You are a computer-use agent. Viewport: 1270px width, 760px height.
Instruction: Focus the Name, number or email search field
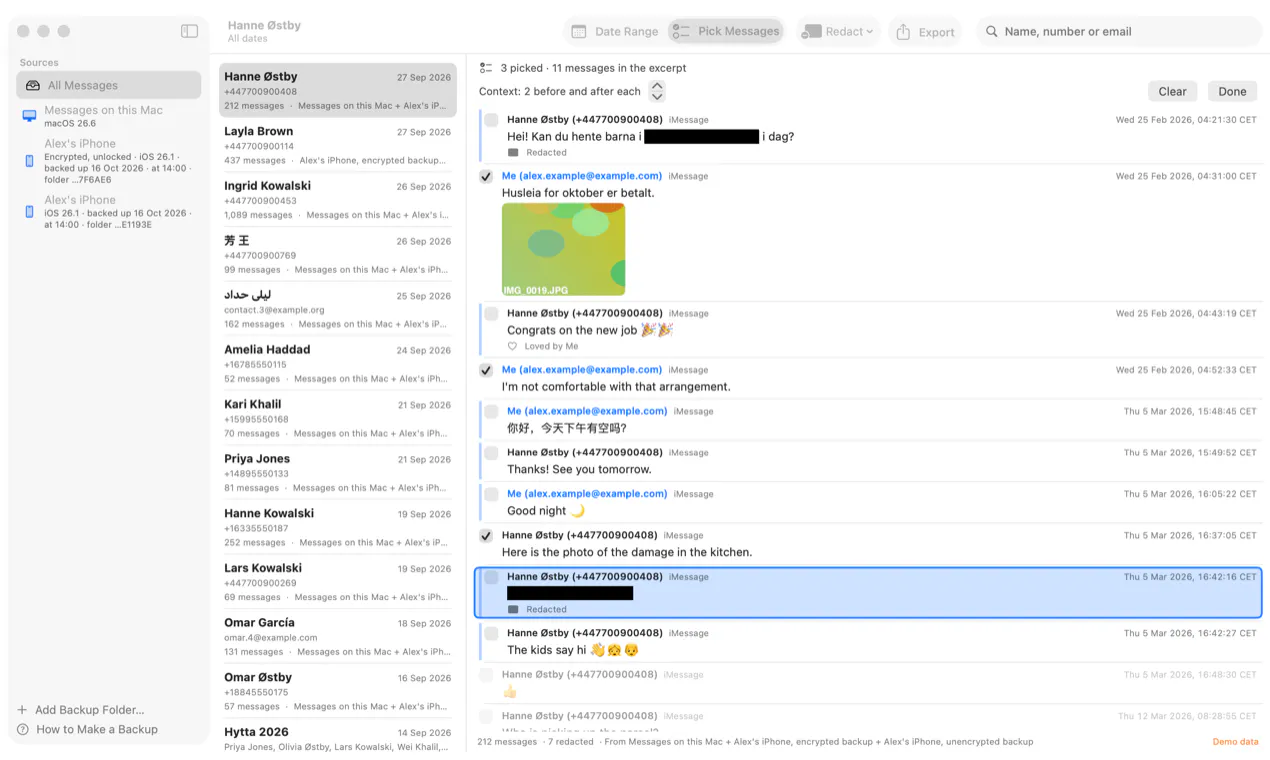tap(1119, 32)
